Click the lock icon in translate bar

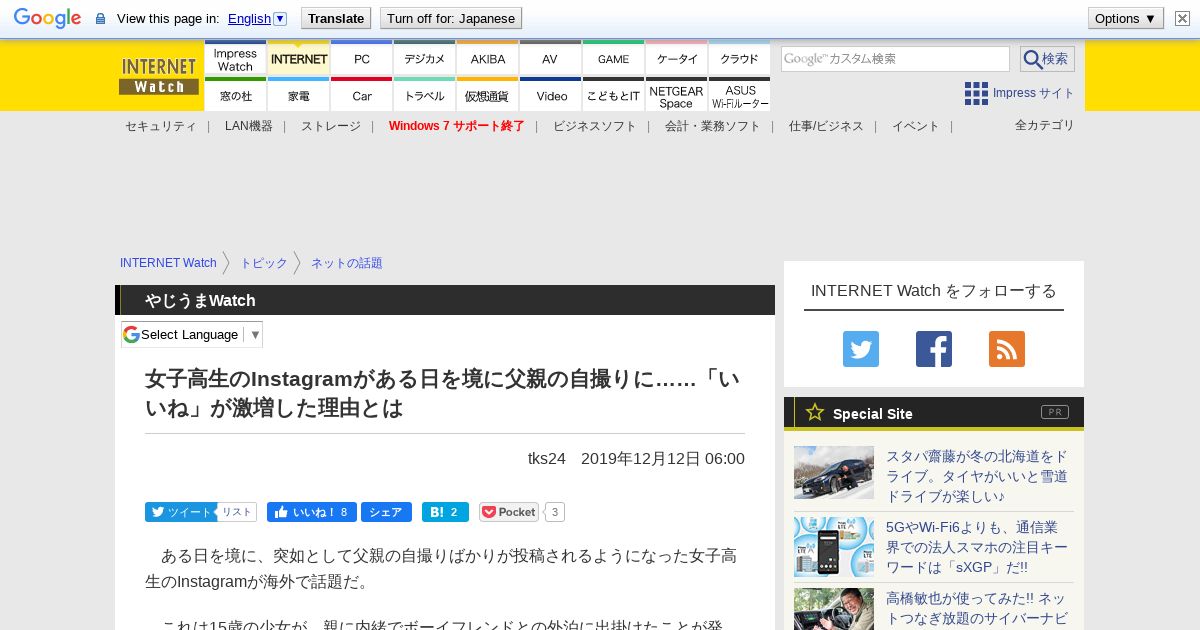point(100,19)
